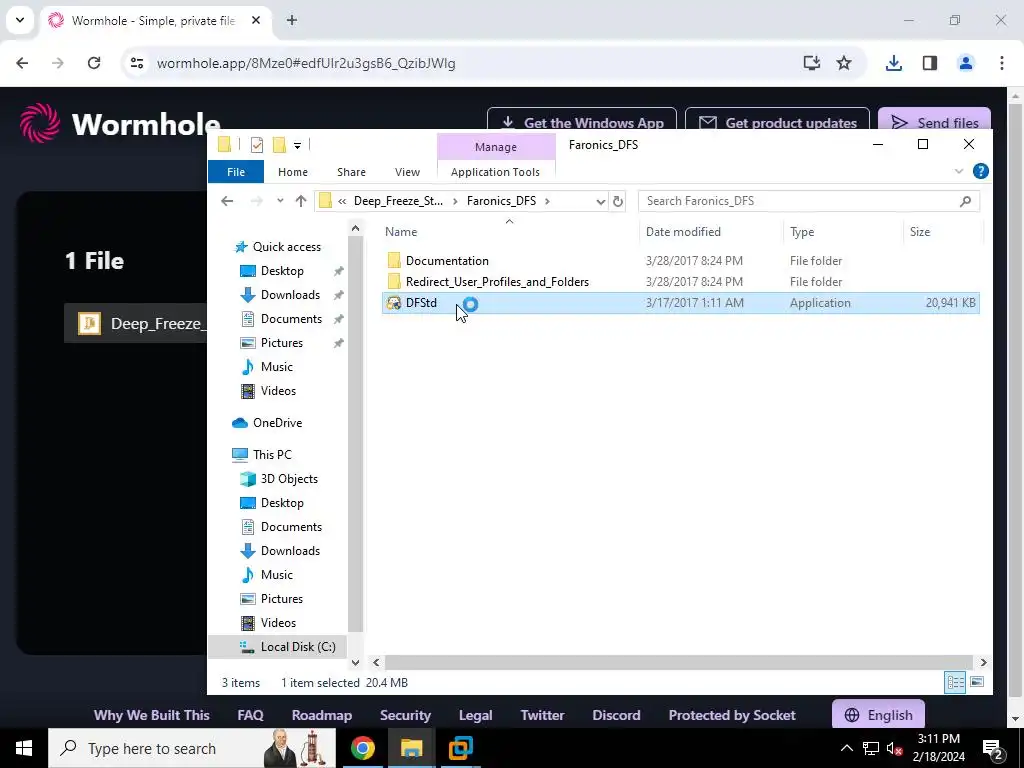This screenshot has width=1024, height=768.
Task: Open the File menu in Explorer
Action: point(236,172)
